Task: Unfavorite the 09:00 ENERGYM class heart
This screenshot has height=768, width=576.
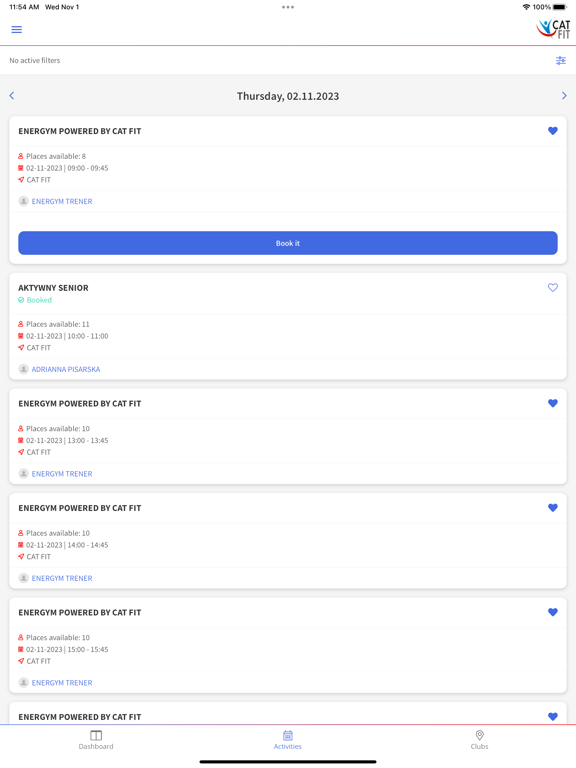Action: [x=552, y=131]
